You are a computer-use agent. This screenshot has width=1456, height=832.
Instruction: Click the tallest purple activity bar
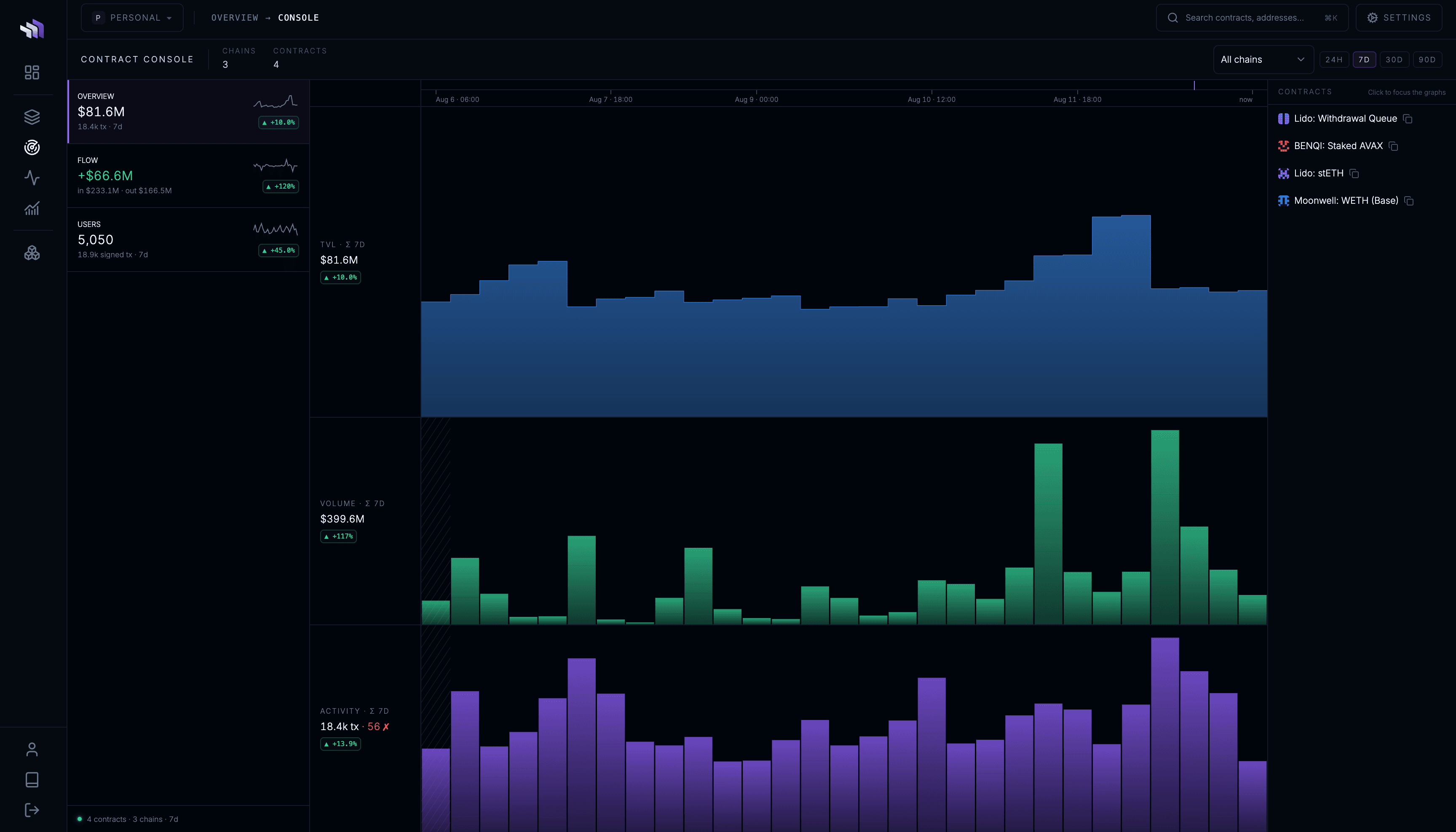click(x=1165, y=734)
